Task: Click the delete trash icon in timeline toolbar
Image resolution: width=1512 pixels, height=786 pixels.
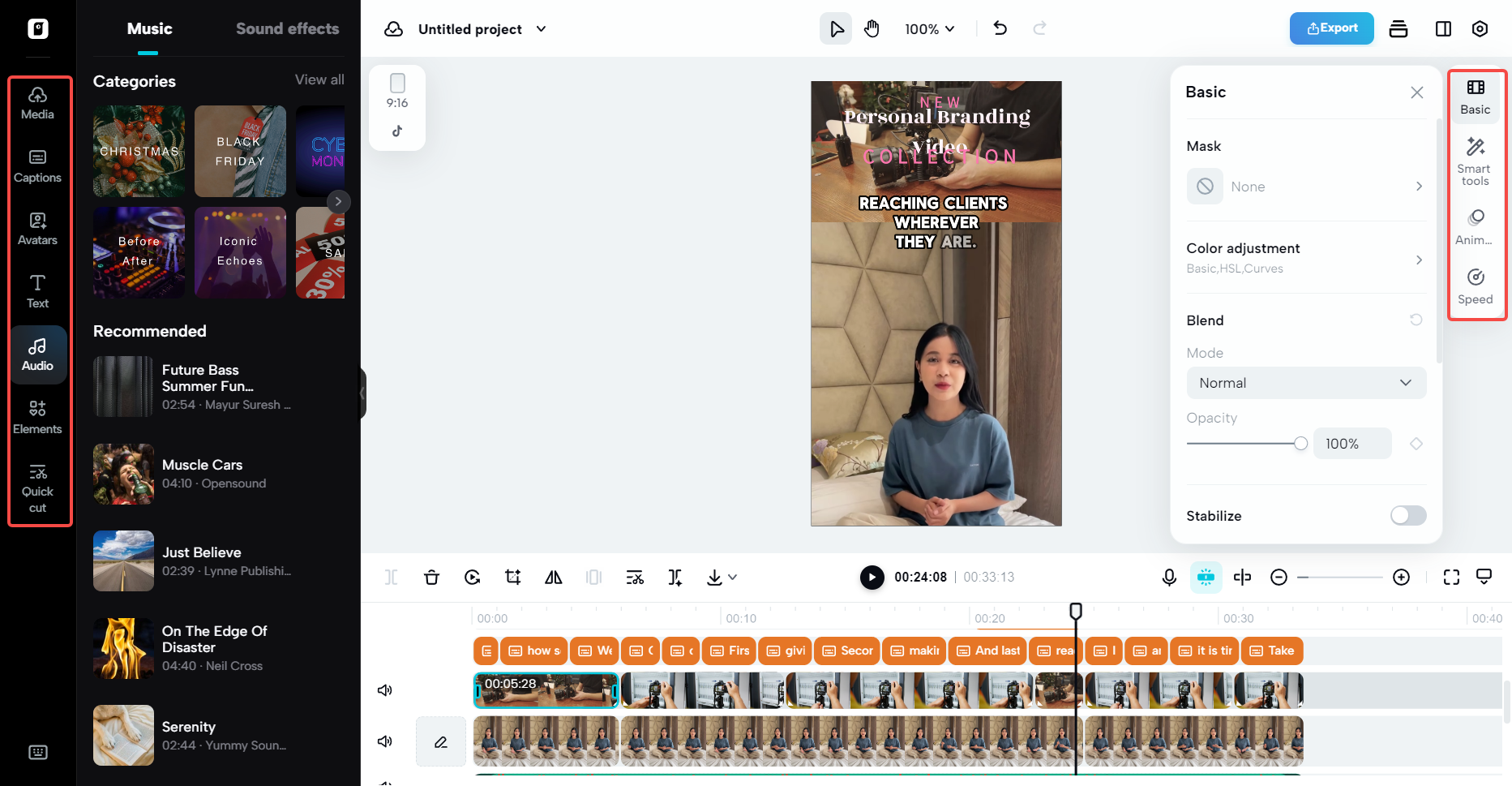Action: (431, 577)
